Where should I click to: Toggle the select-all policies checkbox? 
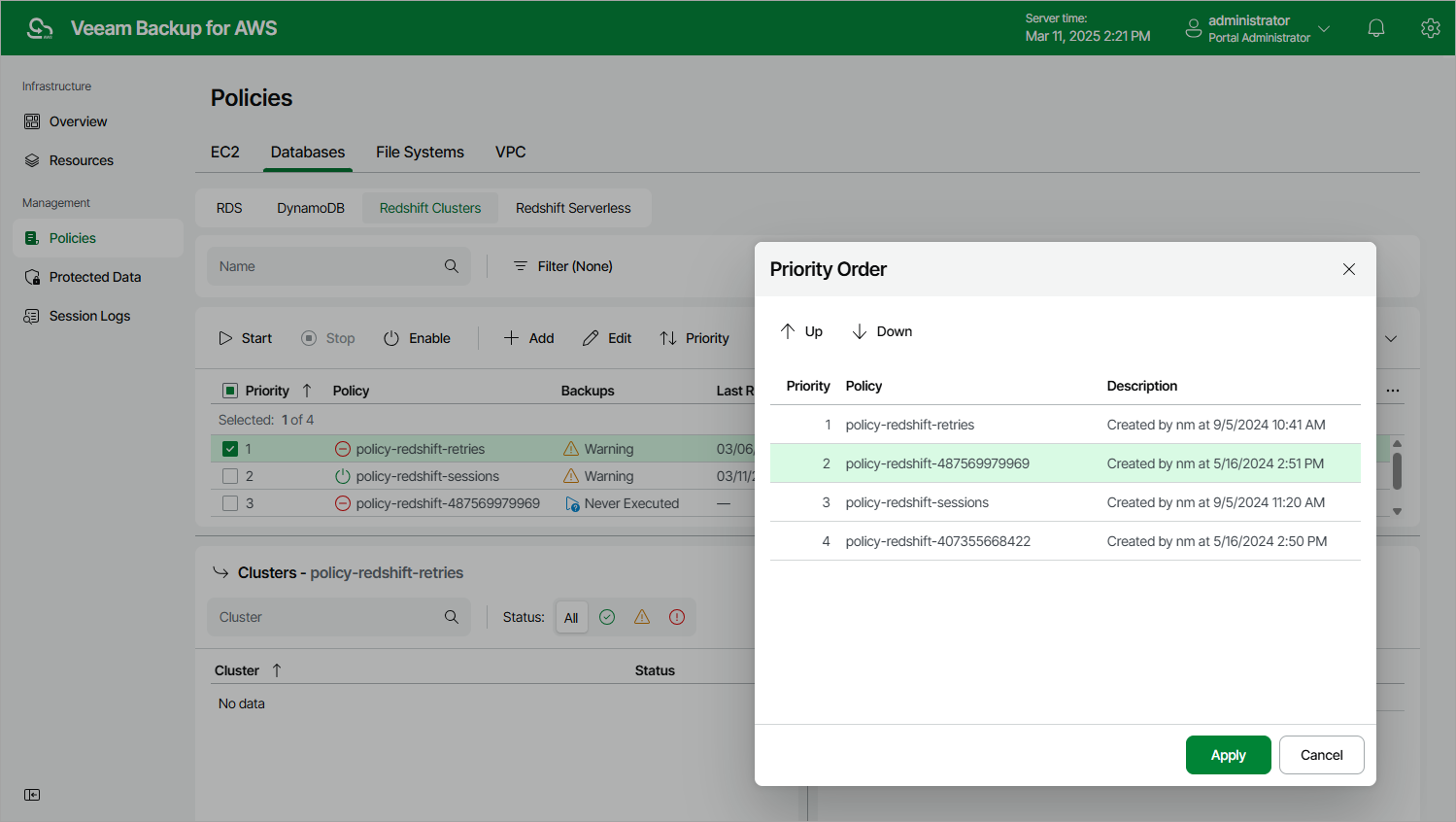[x=230, y=391]
